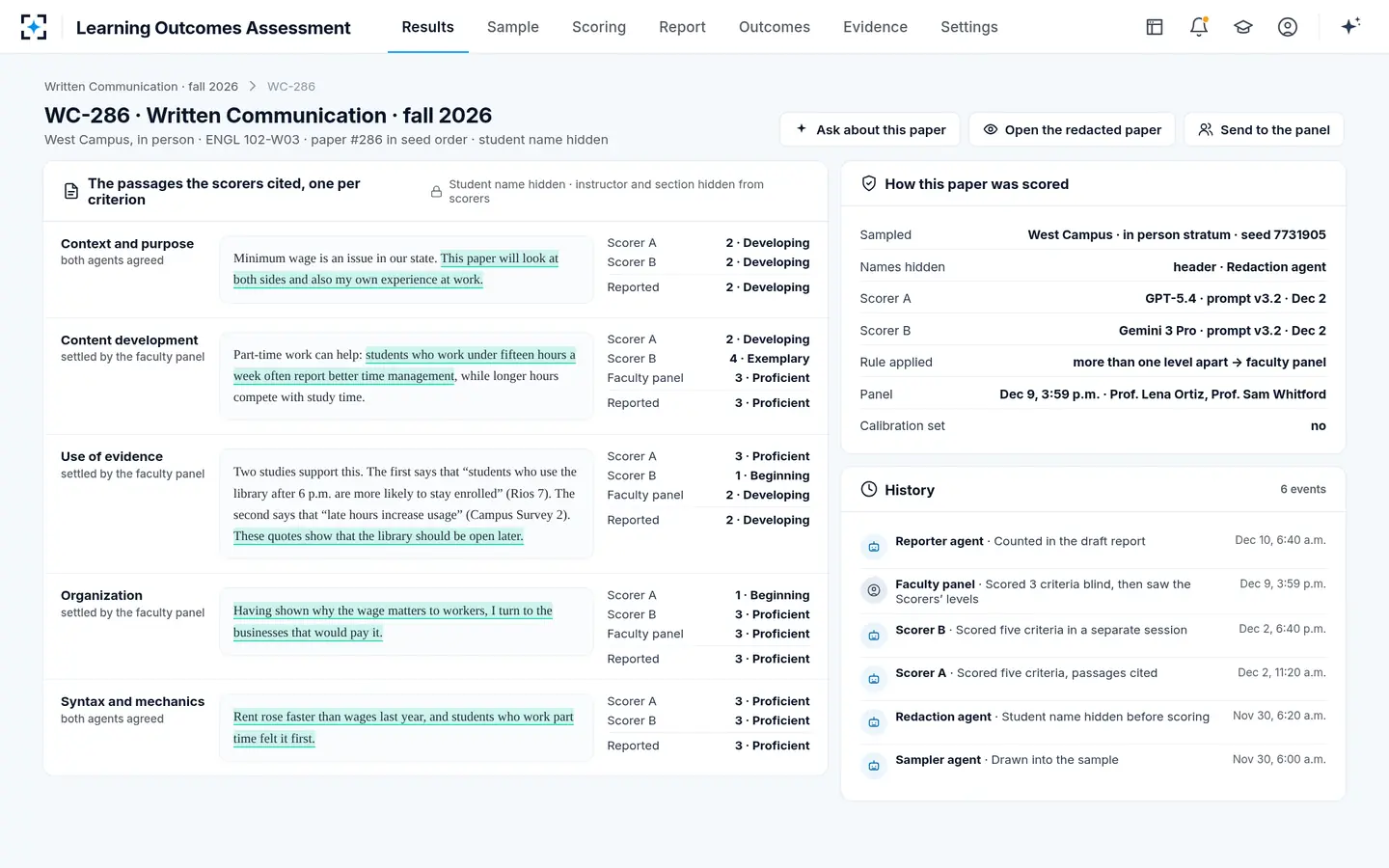Click the '4 · Exemplary' Scorer B score
This screenshot has height=868, width=1389.
point(770,358)
